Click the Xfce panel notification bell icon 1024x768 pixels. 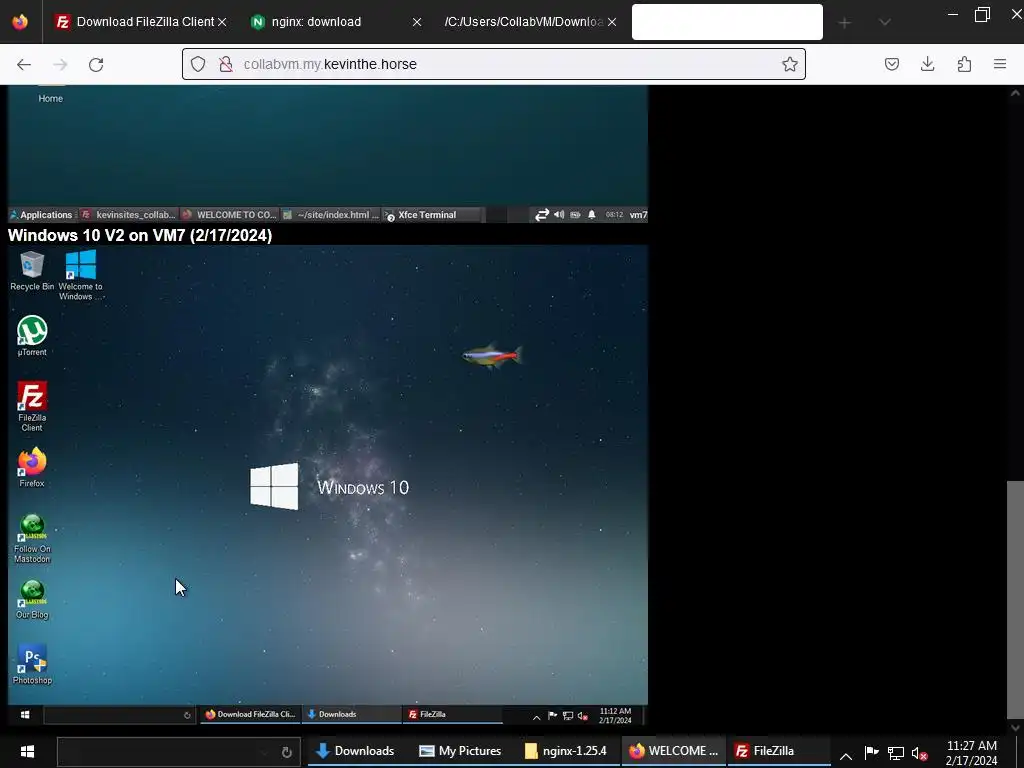coord(592,214)
